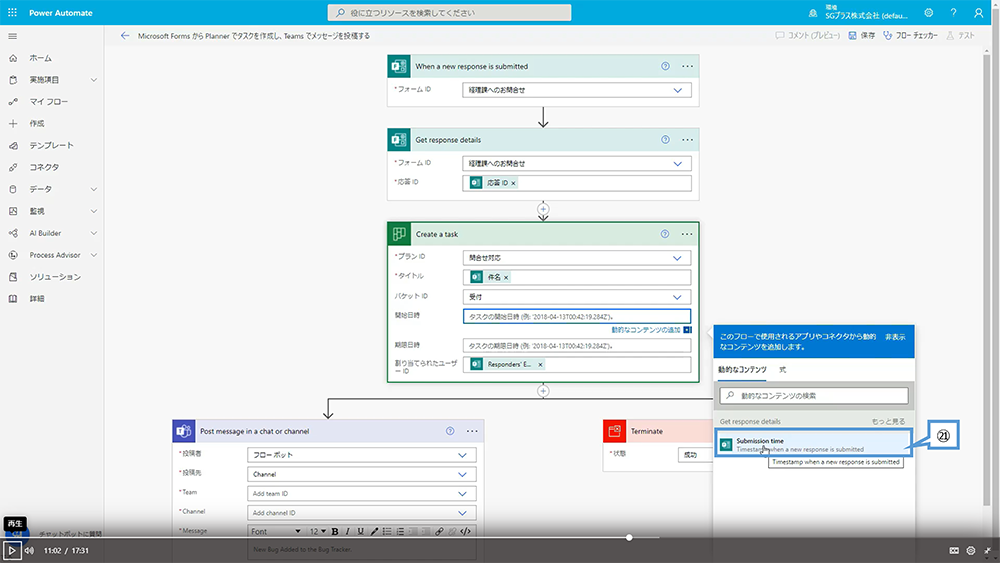
Task: Click 非表示 in dynamic content panel
Action: [x=895, y=337]
